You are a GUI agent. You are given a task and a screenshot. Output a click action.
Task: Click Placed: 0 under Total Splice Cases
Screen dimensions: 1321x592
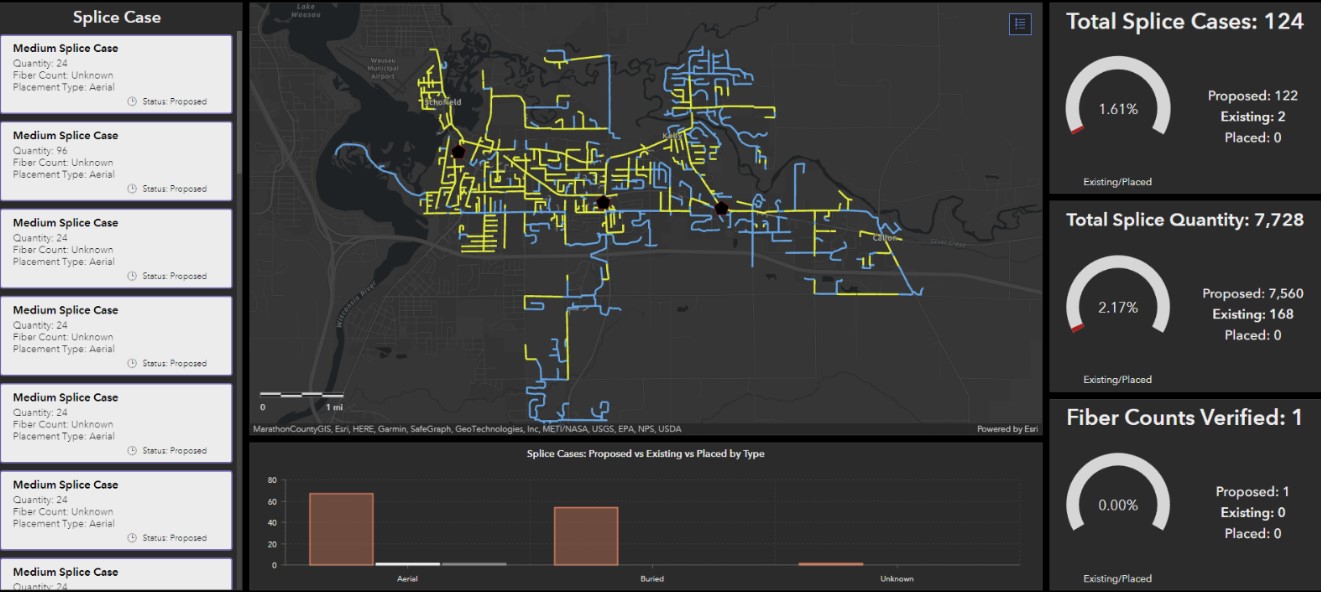coord(1253,138)
